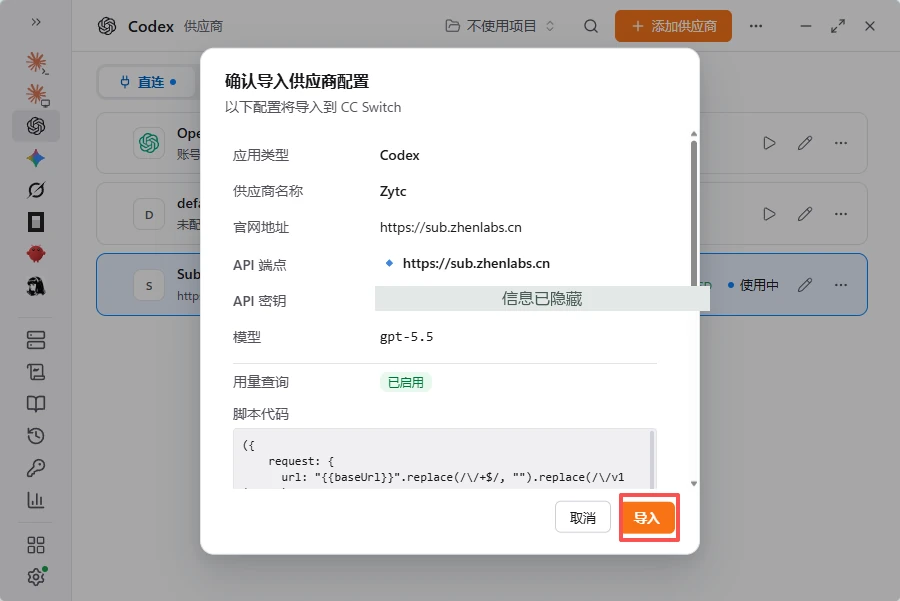Click the dialog scrollbar down arrow

point(694,484)
